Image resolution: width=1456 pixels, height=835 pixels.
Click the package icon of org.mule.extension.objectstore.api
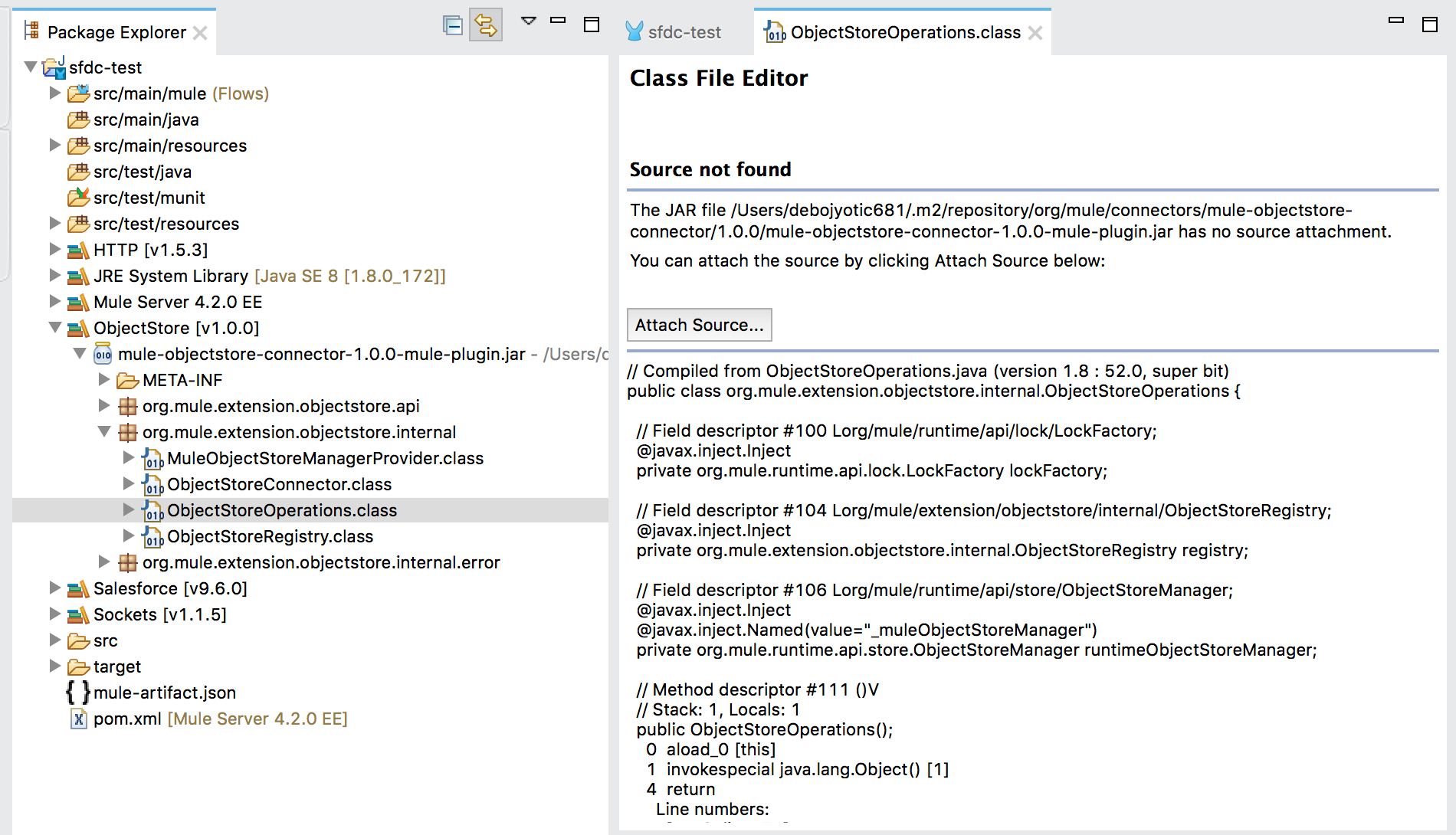(126, 406)
